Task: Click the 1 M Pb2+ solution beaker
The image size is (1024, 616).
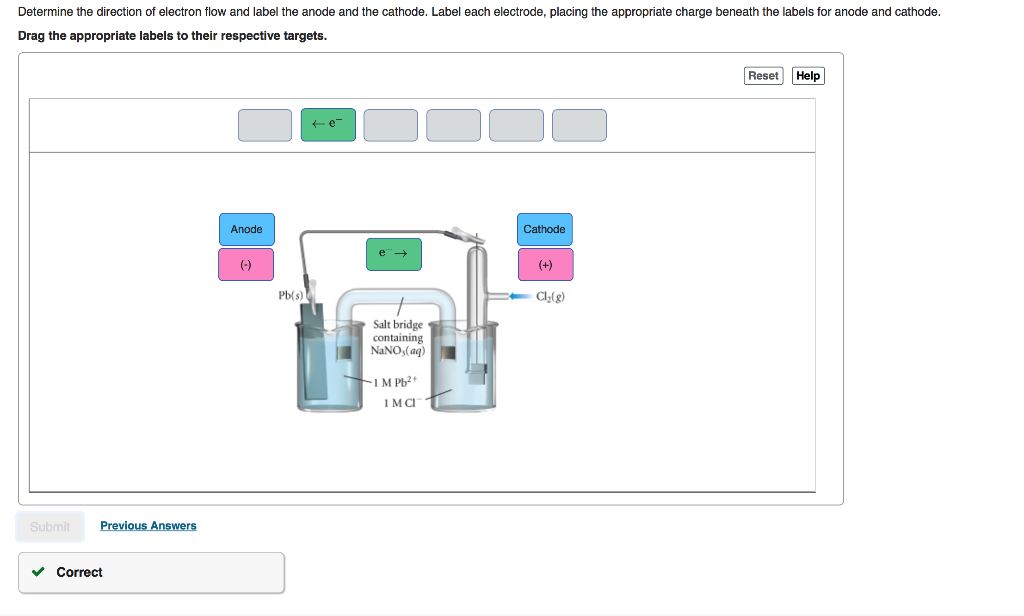Action: pos(330,370)
